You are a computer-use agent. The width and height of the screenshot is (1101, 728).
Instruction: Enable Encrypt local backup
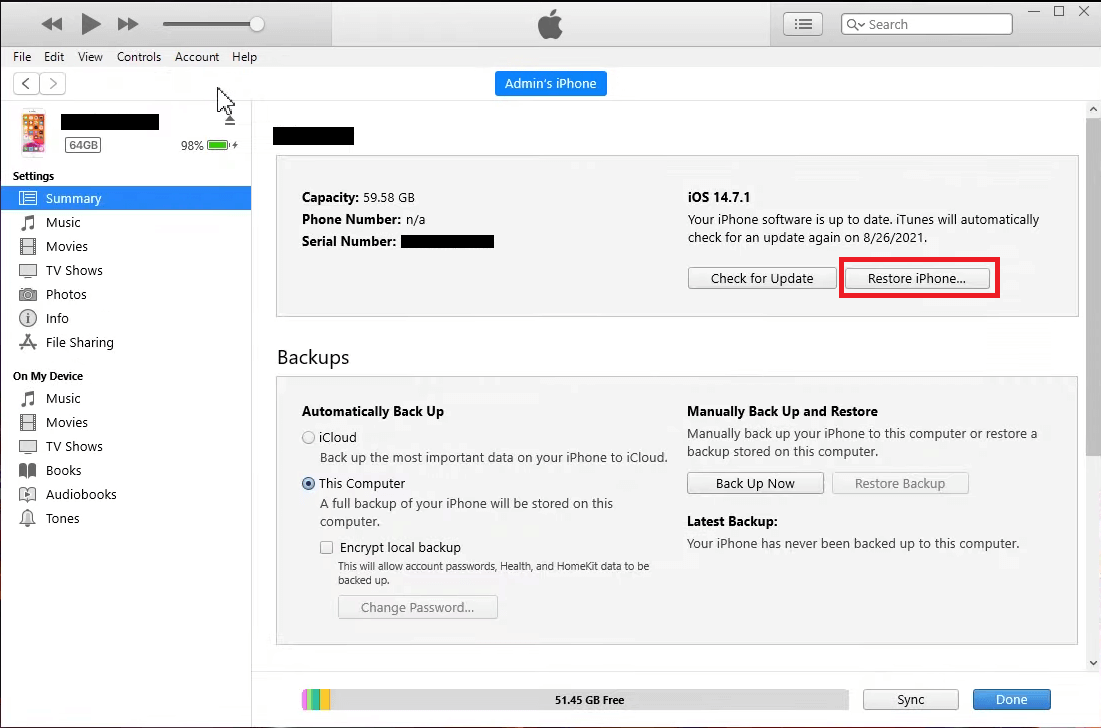(326, 547)
